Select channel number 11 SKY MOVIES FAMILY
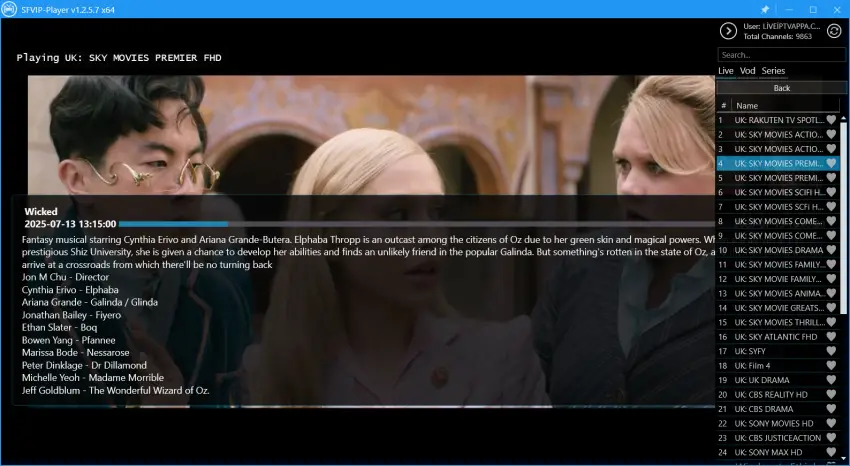This screenshot has height=466, width=850. 778,264
